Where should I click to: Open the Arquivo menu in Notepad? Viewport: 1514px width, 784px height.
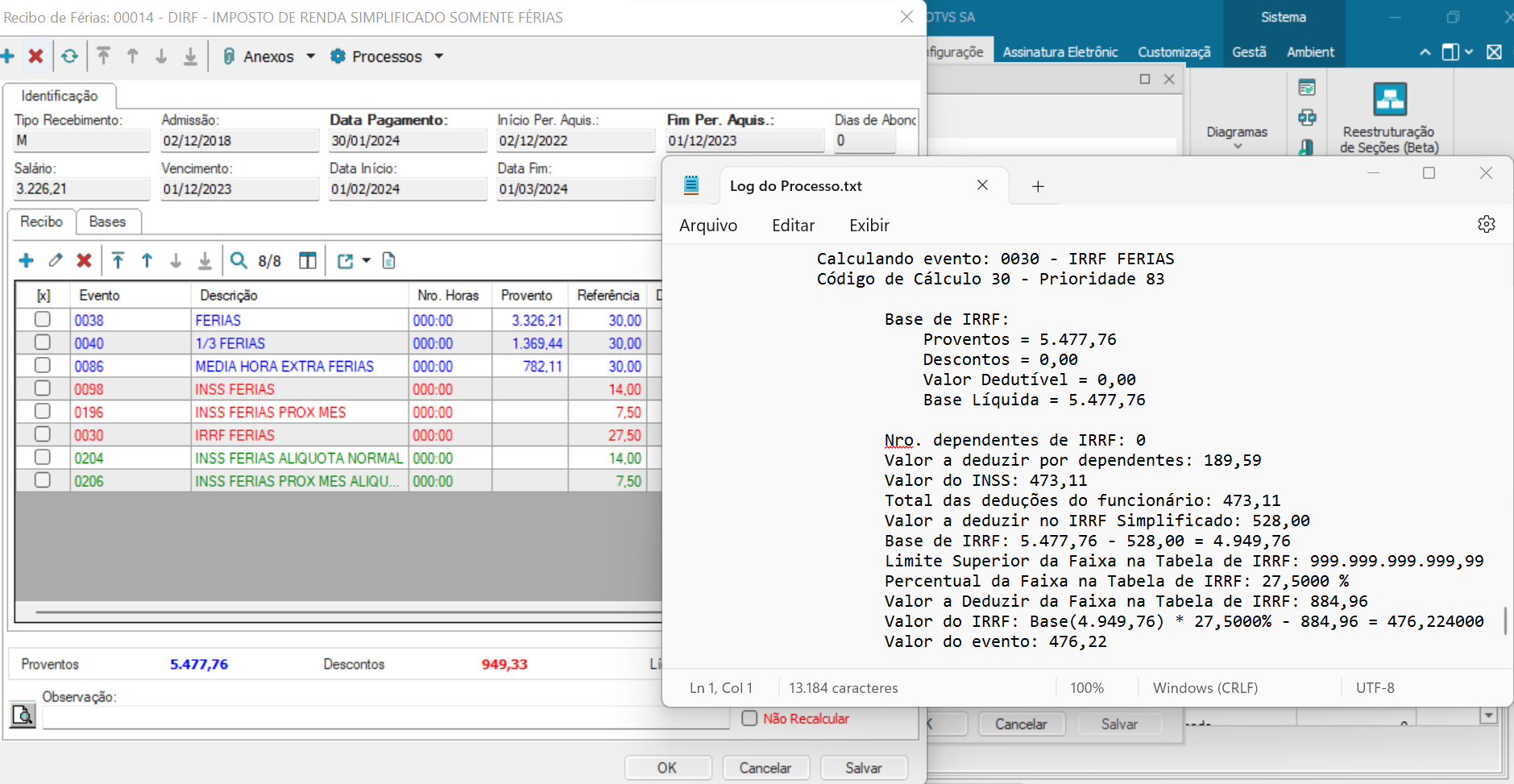[708, 226]
